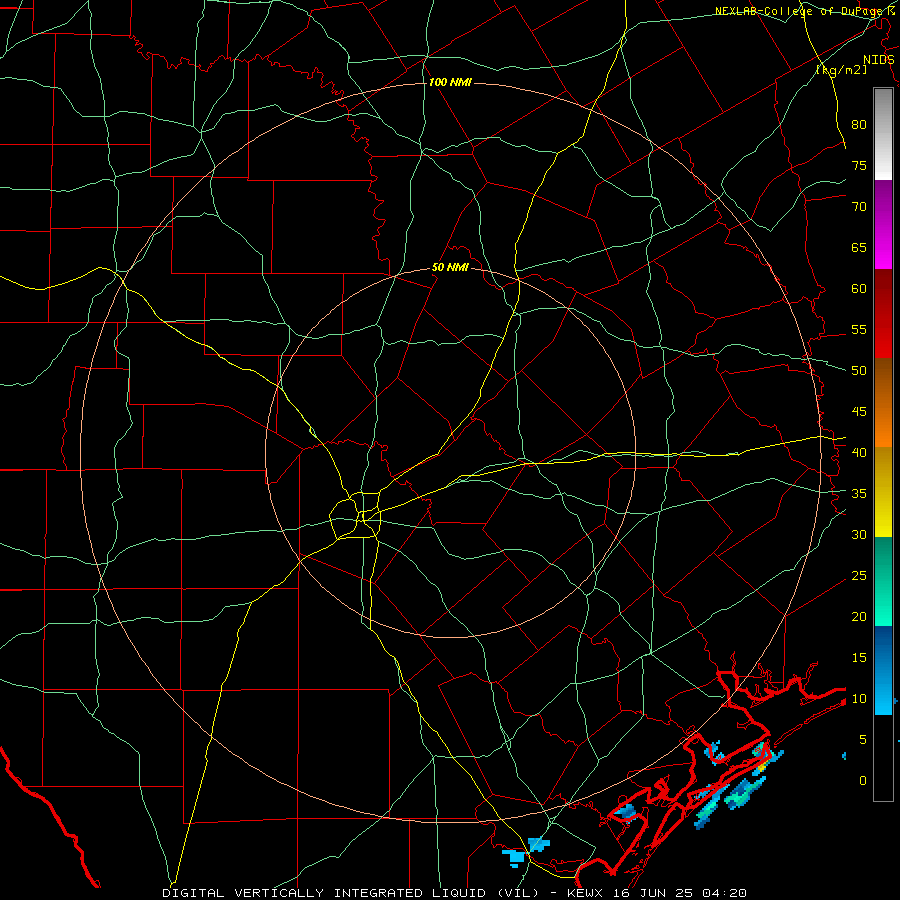Click the legend value 65
This screenshot has height=900, width=900.
(x=859, y=248)
